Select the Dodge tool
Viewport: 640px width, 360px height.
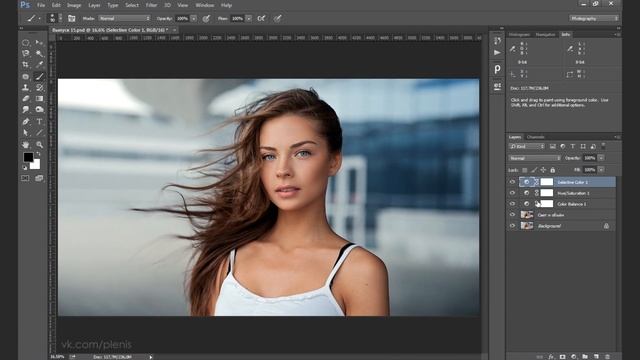point(39,109)
